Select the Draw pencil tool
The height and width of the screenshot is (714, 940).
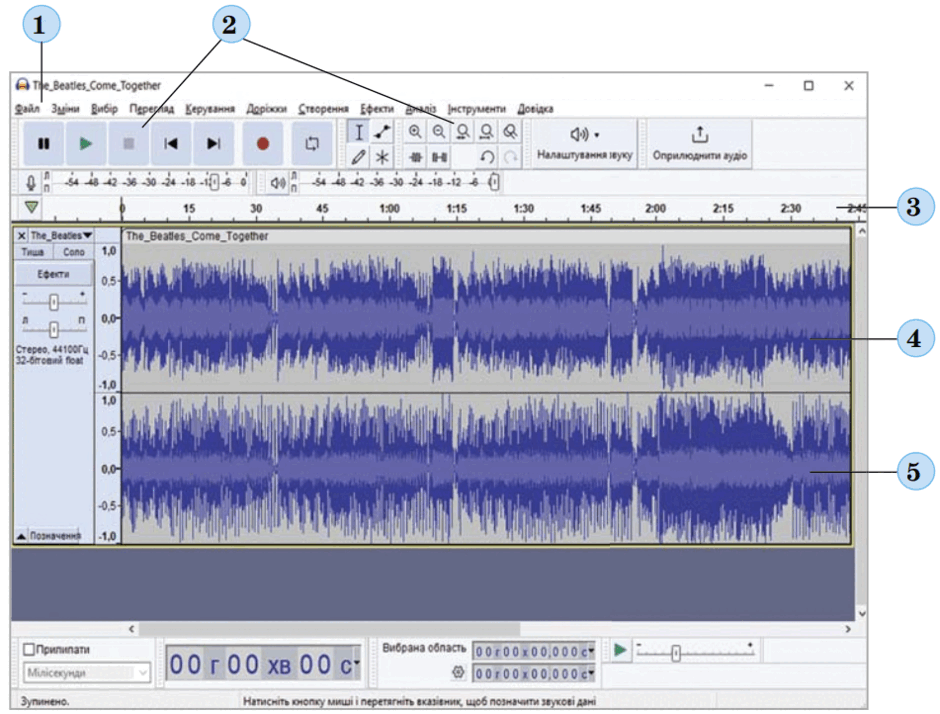[x=358, y=157]
